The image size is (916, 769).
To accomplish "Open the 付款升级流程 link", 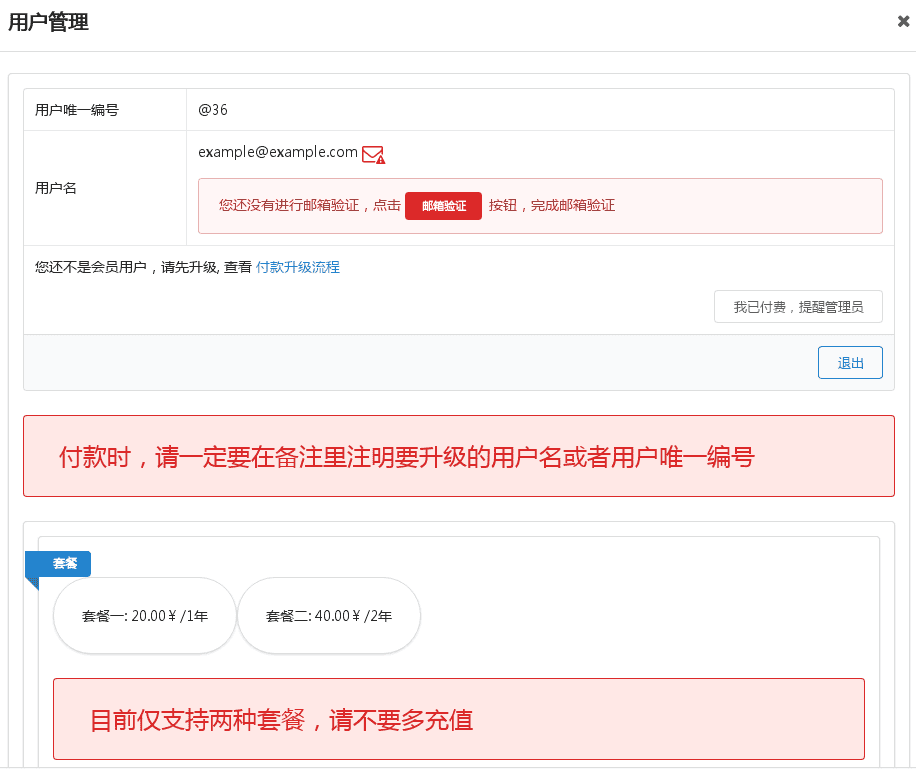I will (x=298, y=267).
